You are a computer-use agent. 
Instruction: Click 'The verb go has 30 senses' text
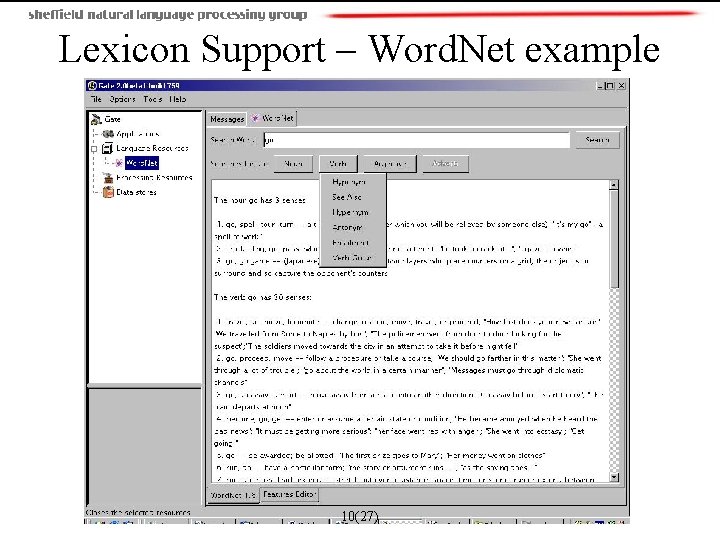(x=263, y=298)
